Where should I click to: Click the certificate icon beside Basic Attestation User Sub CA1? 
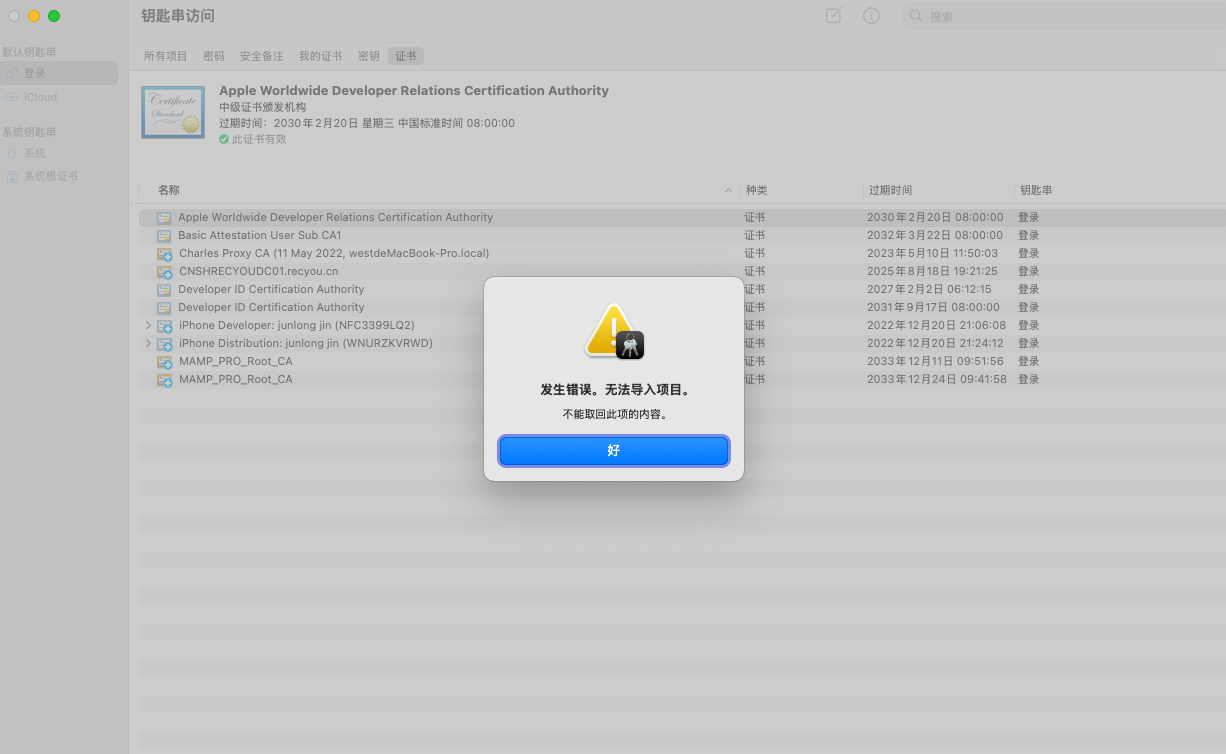pyautogui.click(x=164, y=235)
